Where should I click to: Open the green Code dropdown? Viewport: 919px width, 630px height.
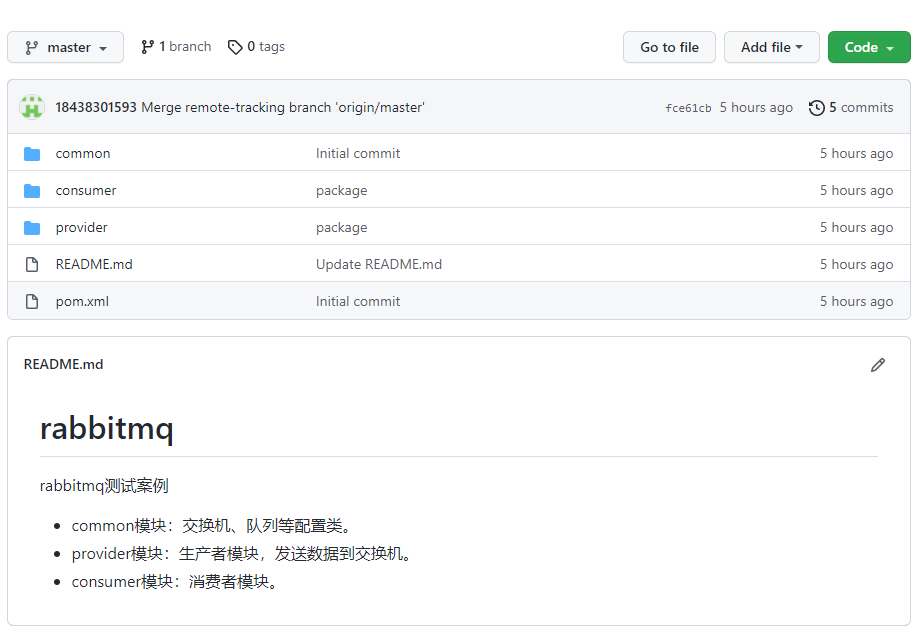pos(868,47)
